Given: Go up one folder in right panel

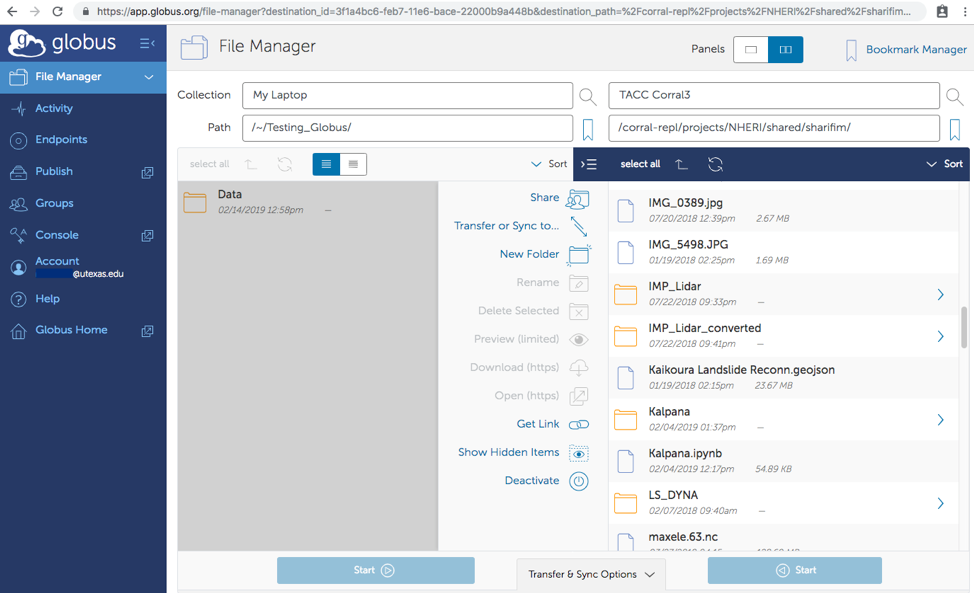Looking at the screenshot, I should [x=681, y=164].
